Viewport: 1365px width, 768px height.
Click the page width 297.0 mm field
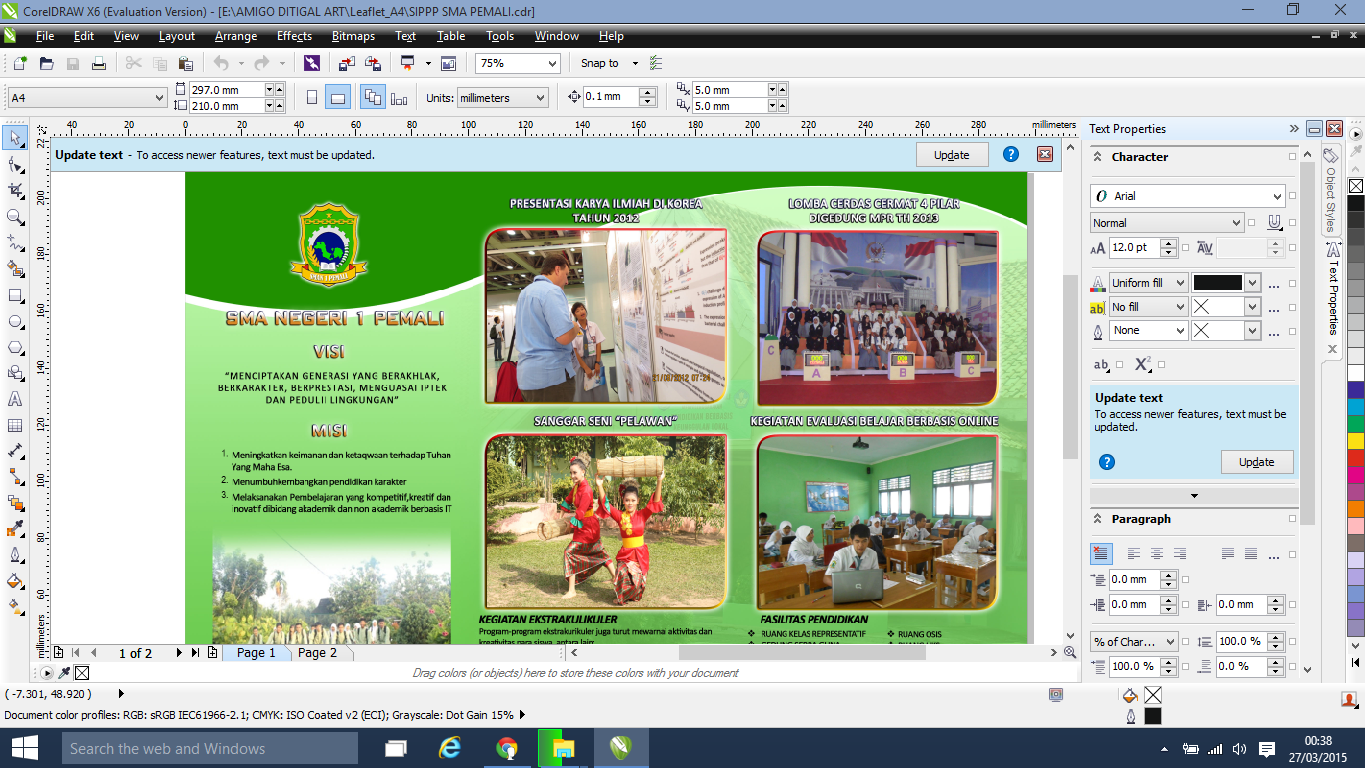(227, 89)
